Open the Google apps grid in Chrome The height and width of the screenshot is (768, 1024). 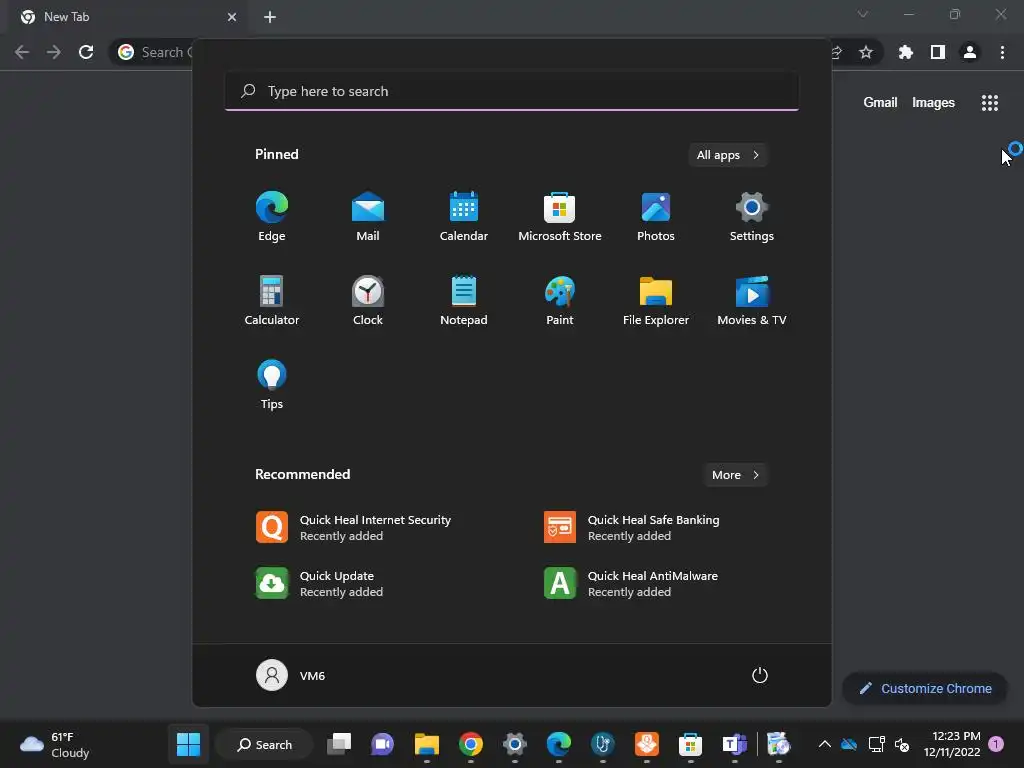(990, 103)
